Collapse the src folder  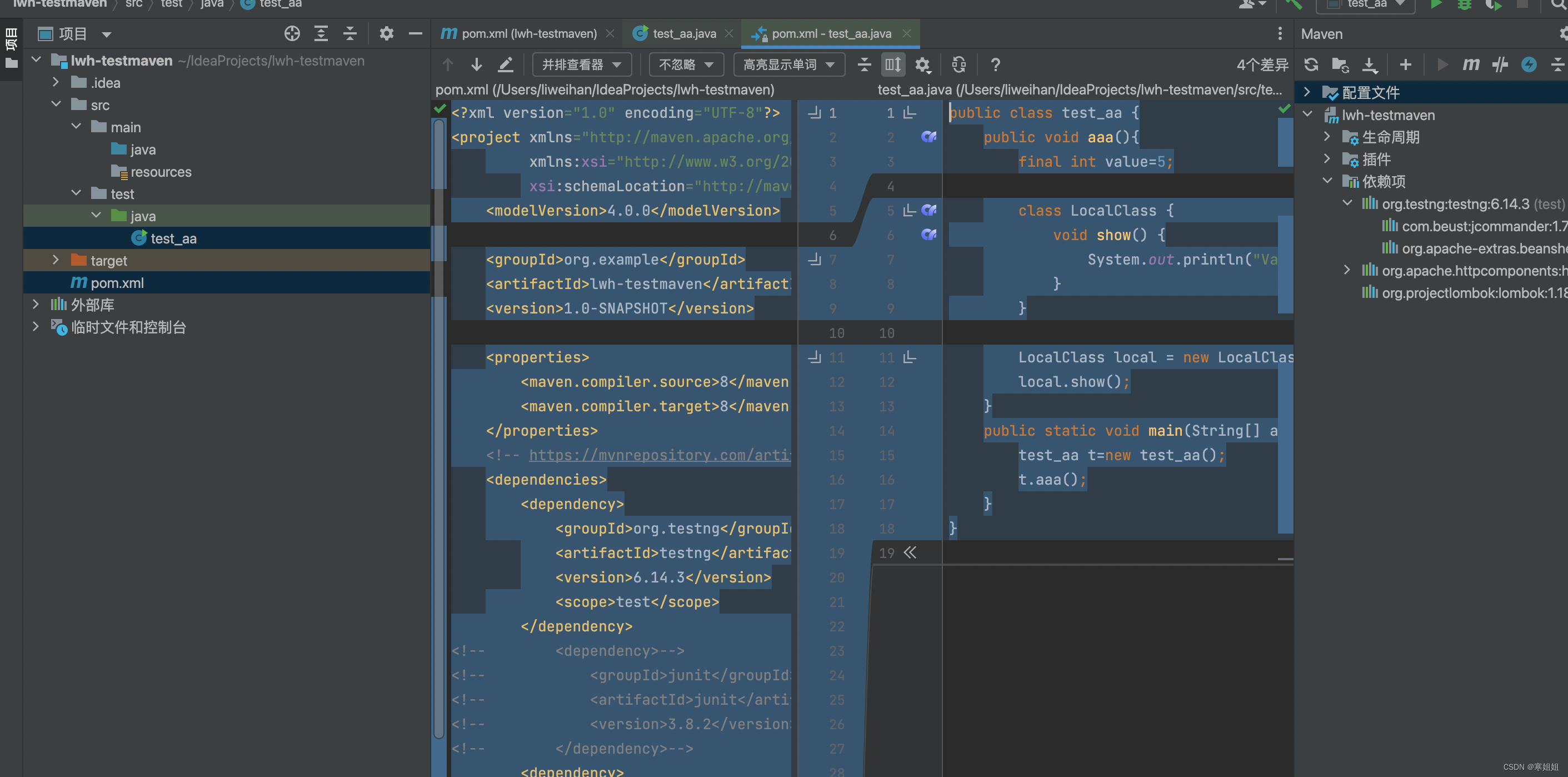(x=56, y=104)
